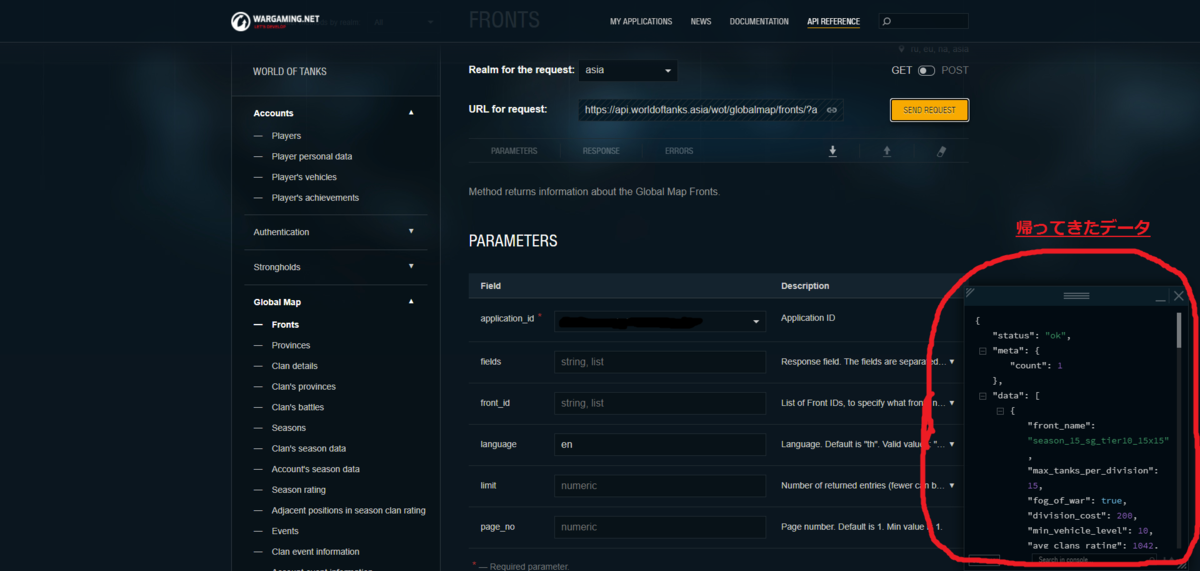Switch to the RESPONSE tab
Screen dimensions: 1200x571
pyautogui.click(x=601, y=151)
